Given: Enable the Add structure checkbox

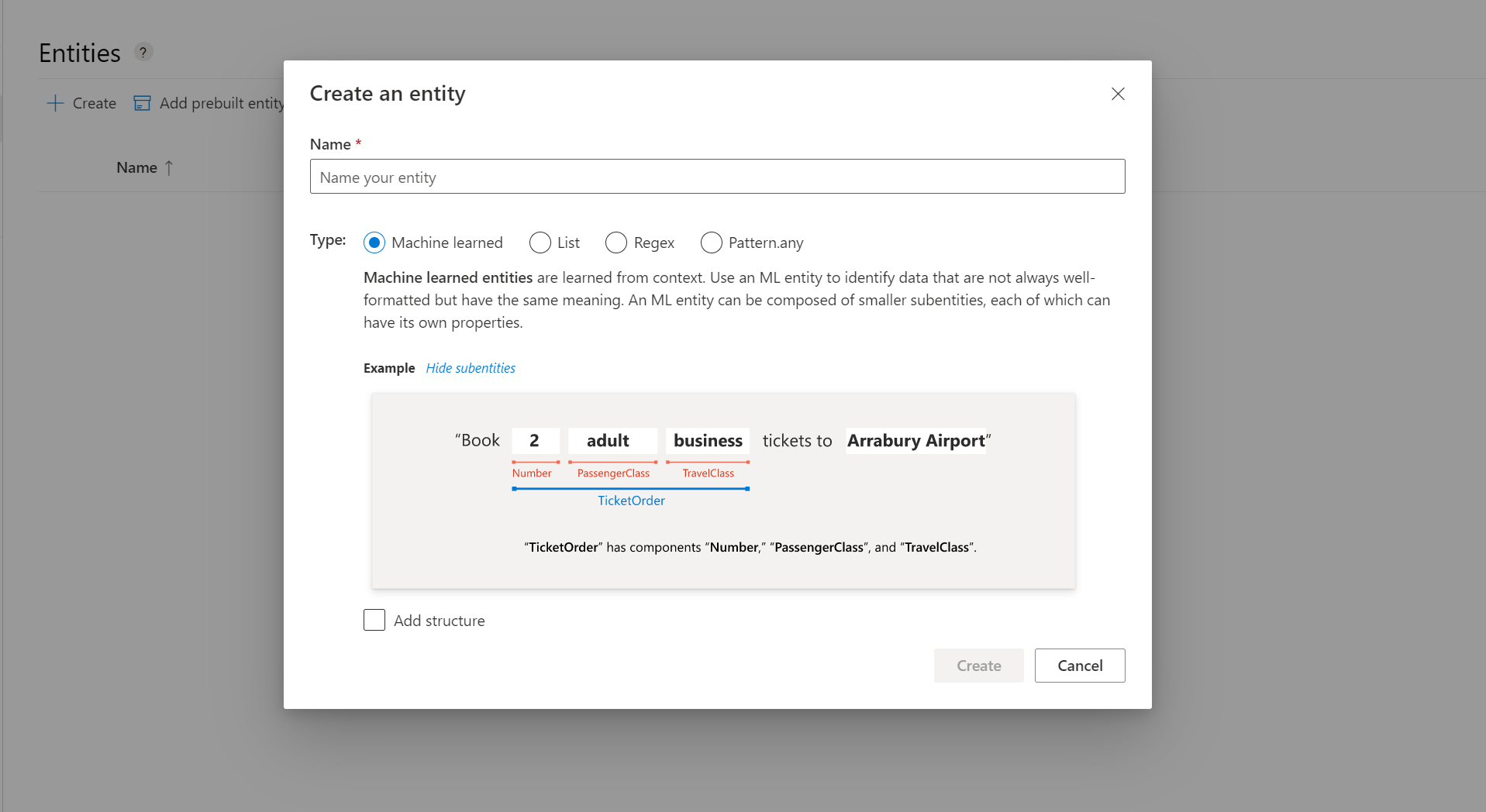Looking at the screenshot, I should coord(374,620).
